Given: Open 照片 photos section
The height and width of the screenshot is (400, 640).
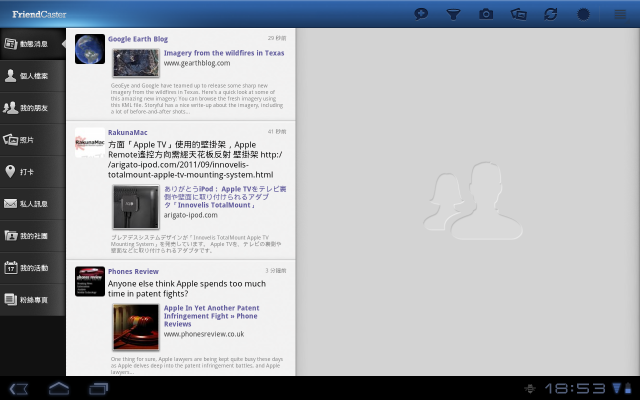Looking at the screenshot, I should pyautogui.click(x=33, y=140).
